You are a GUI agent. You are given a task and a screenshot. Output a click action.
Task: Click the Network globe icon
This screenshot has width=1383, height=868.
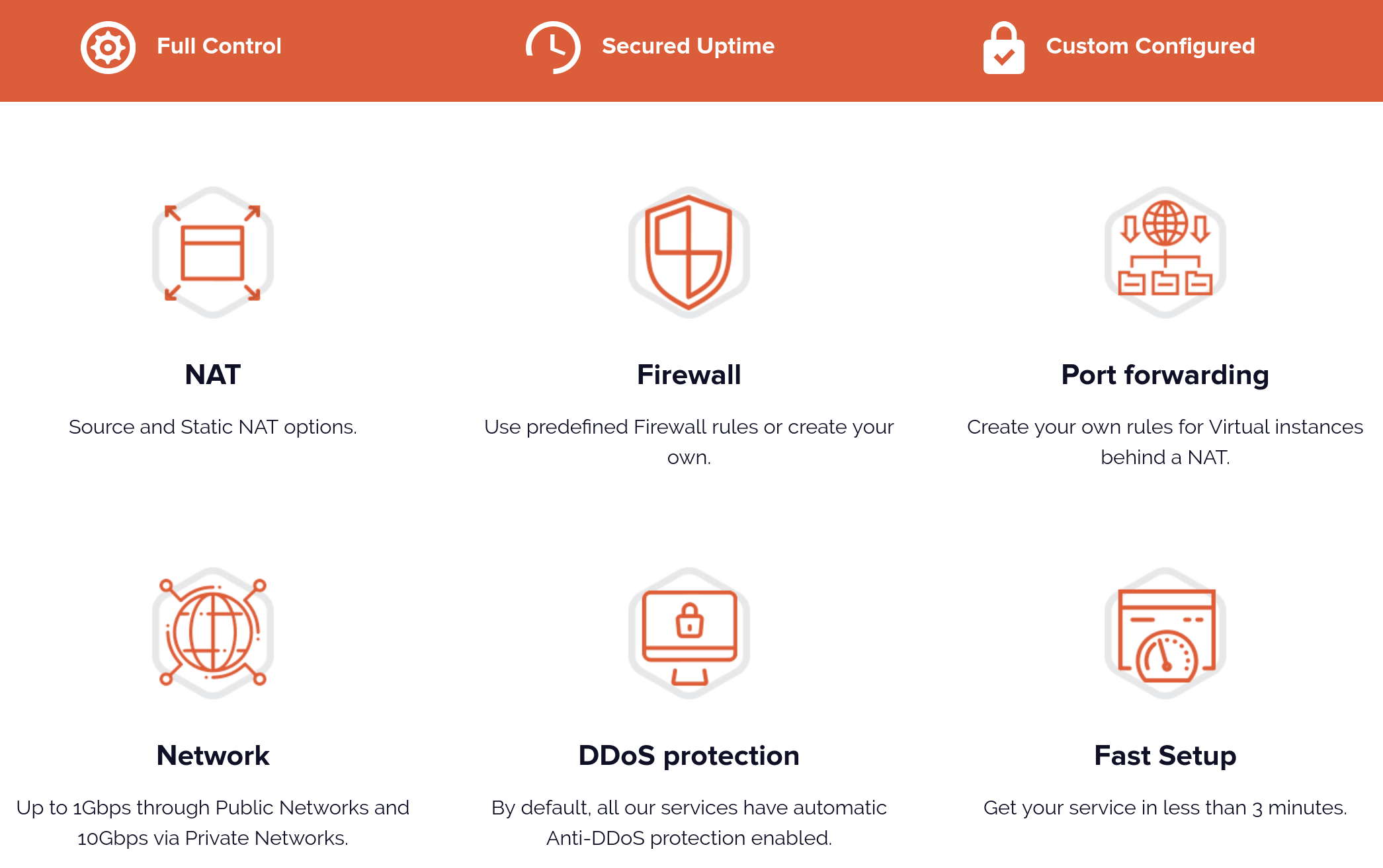point(213,633)
